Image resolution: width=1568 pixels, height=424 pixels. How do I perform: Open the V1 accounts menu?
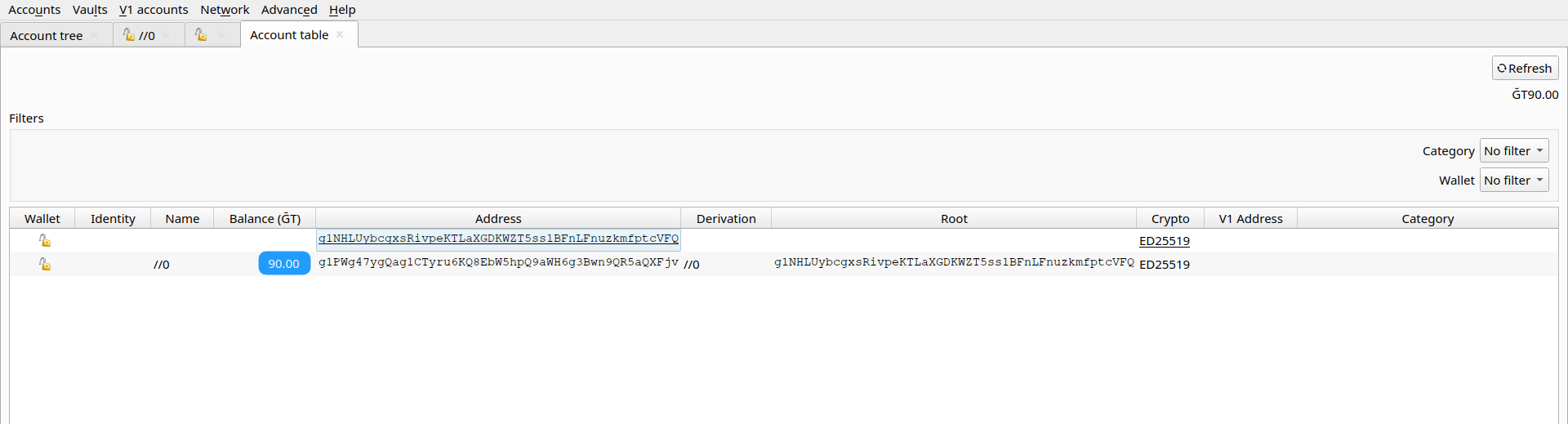coord(154,10)
